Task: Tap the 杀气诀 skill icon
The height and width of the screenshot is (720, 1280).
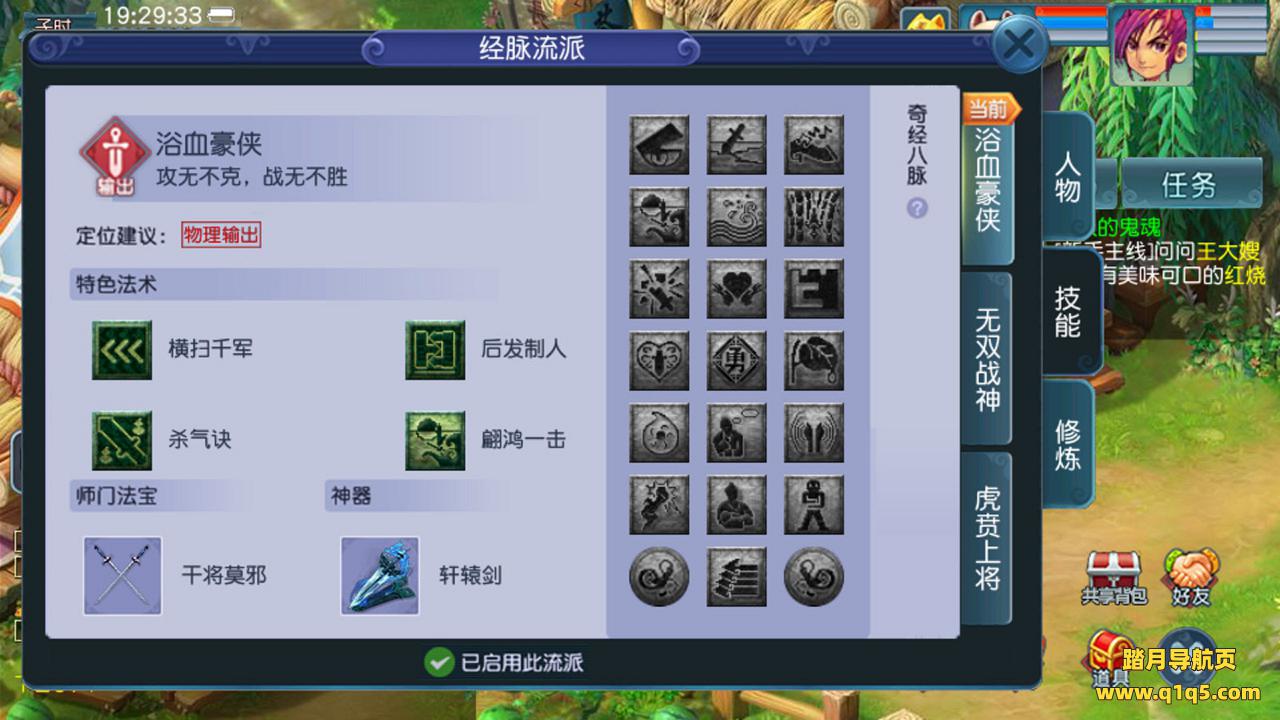Action: 122,441
